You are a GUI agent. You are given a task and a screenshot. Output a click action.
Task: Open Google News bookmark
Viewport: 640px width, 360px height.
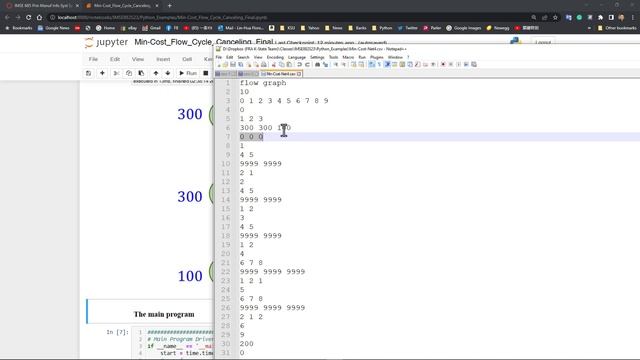pos(53,28)
